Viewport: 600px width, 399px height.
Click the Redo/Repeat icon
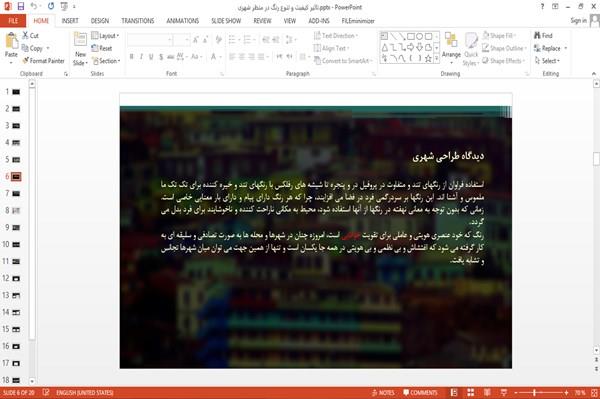(51, 7)
